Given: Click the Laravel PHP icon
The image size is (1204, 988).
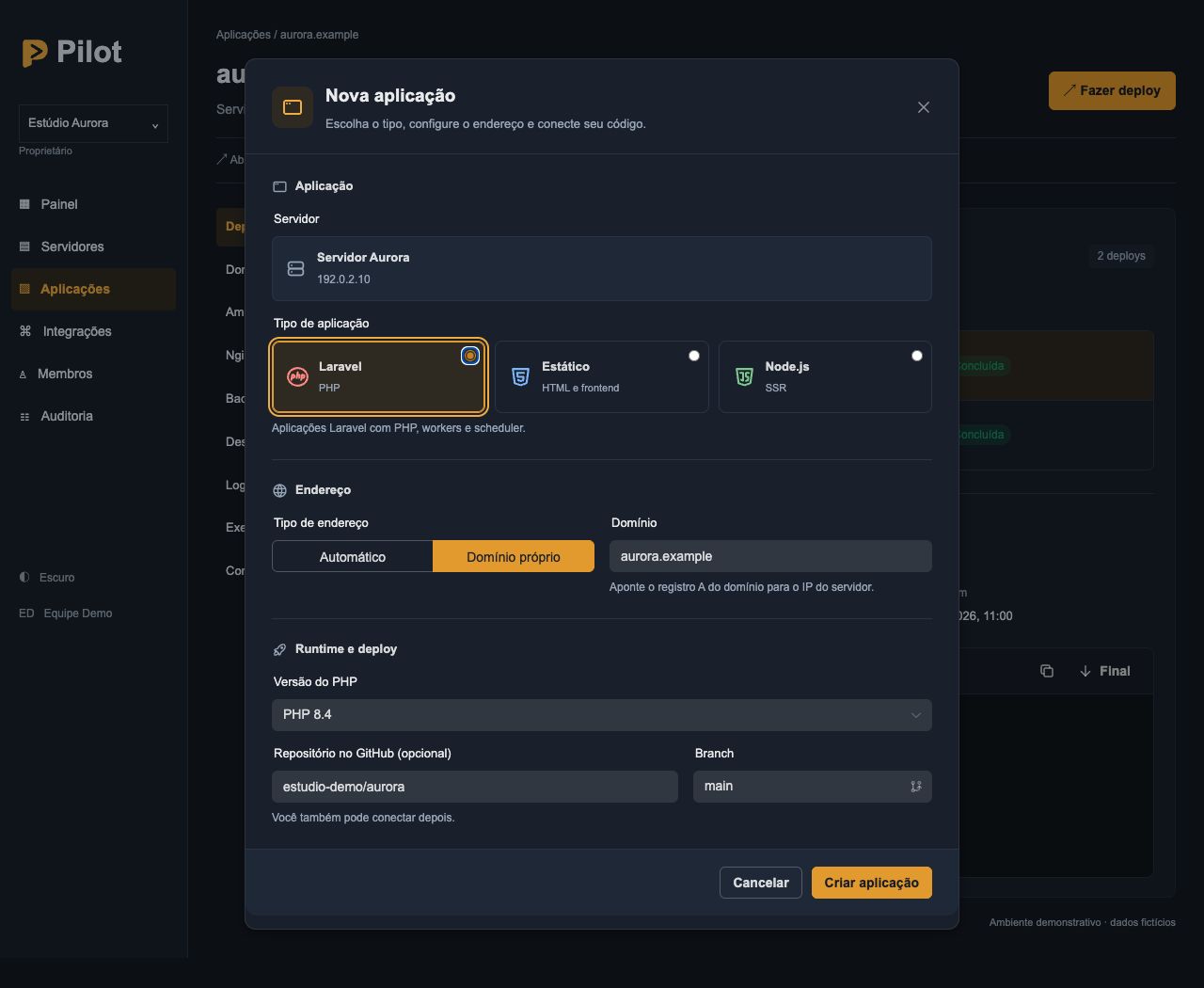Looking at the screenshot, I should [x=297, y=376].
